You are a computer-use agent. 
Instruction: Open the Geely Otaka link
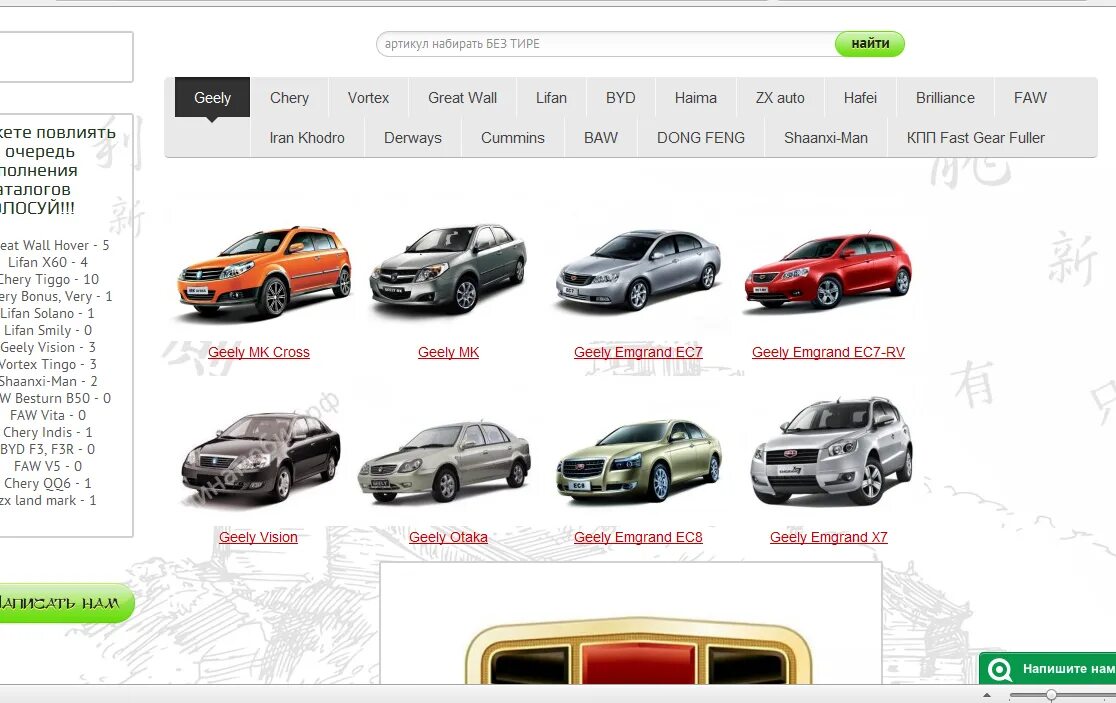(448, 537)
